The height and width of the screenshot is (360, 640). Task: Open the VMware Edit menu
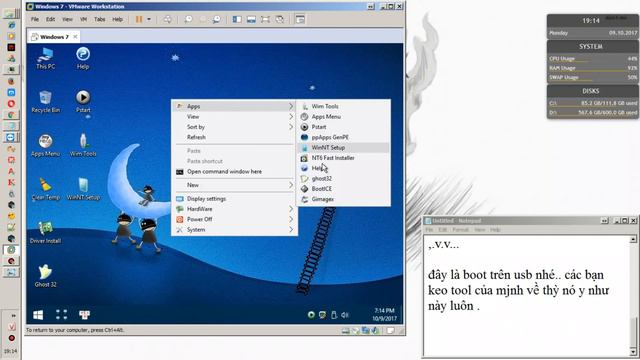[x=50, y=19]
